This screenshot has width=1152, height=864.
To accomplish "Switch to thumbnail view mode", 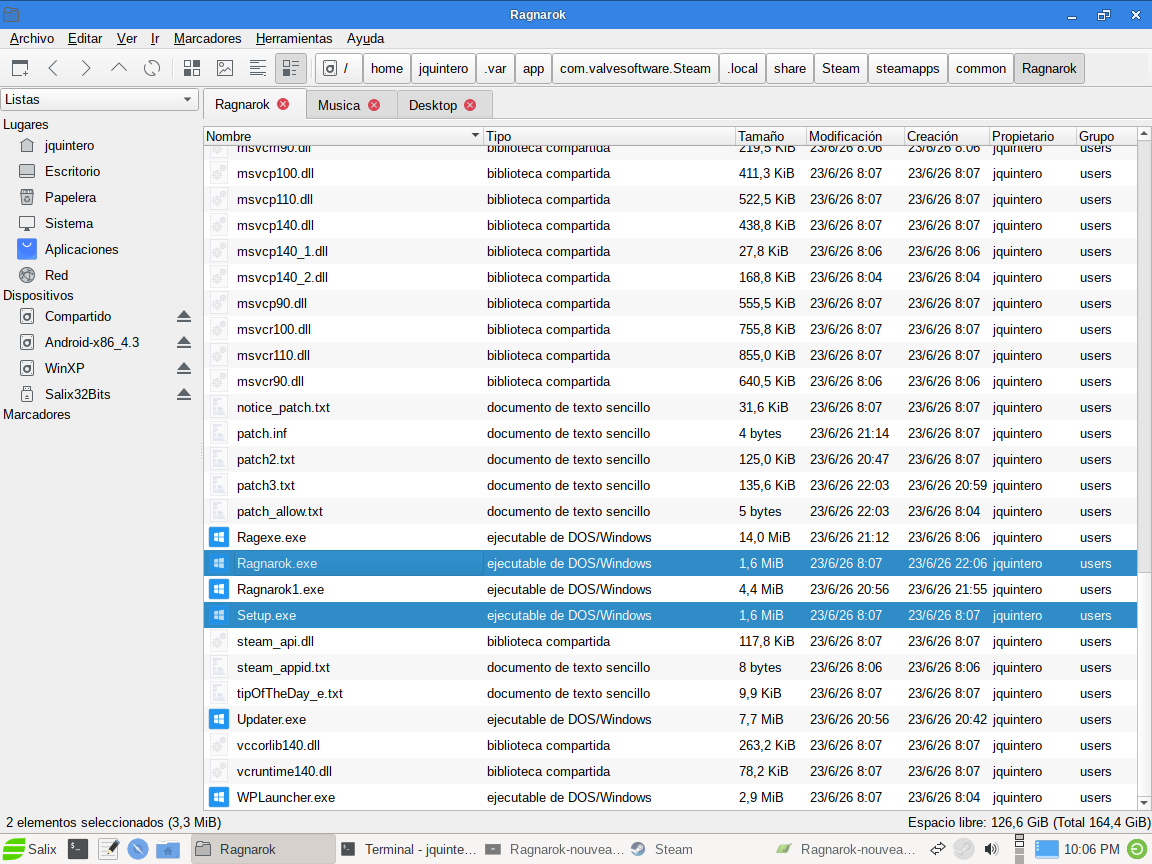I will click(x=225, y=68).
